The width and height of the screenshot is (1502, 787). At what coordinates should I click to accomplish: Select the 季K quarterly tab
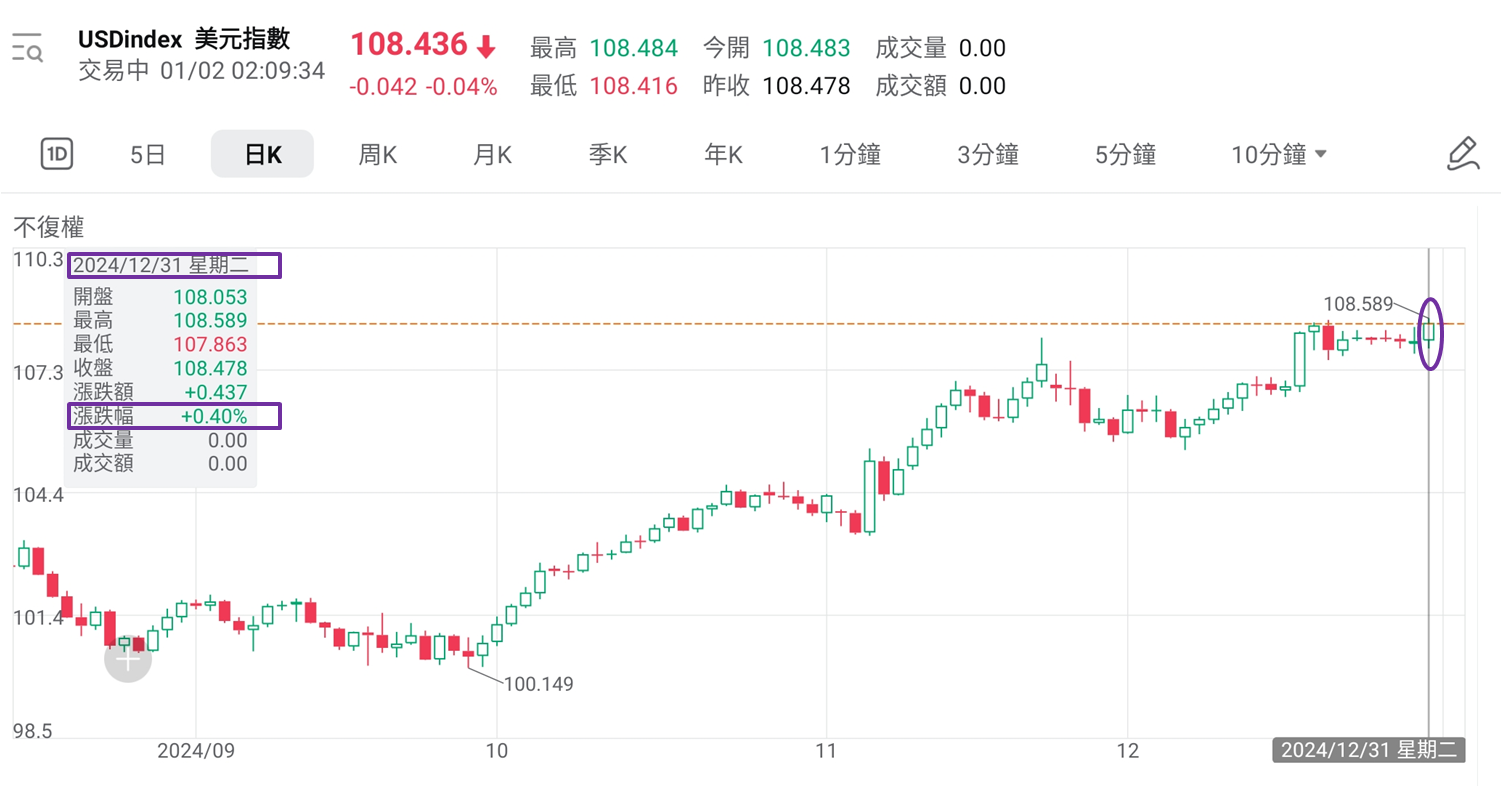(607, 155)
